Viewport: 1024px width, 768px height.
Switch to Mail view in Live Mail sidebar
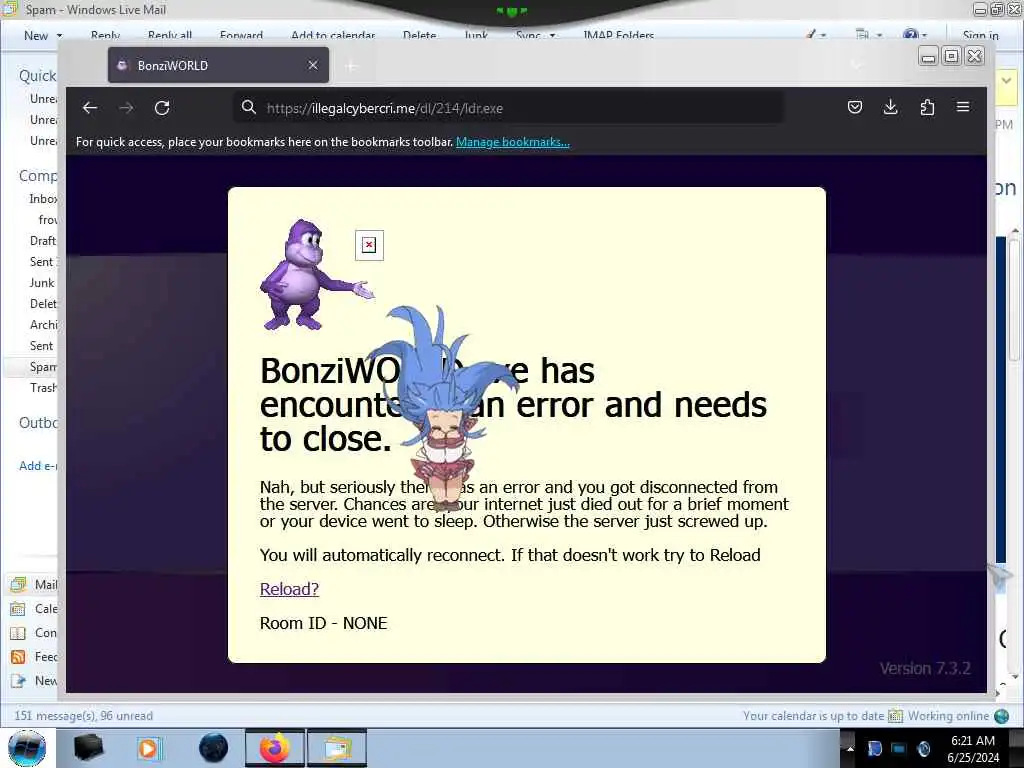(34, 584)
